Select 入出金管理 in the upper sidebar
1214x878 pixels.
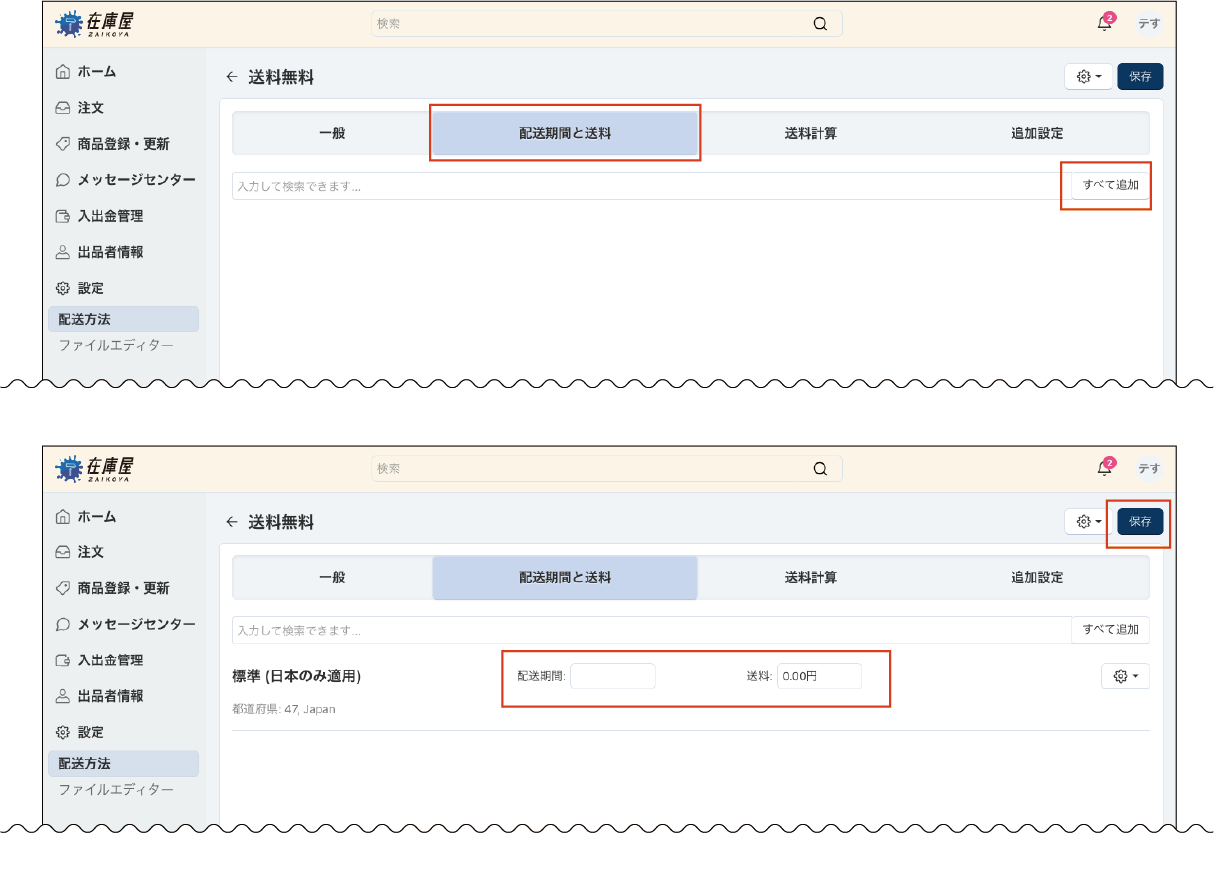[110, 216]
